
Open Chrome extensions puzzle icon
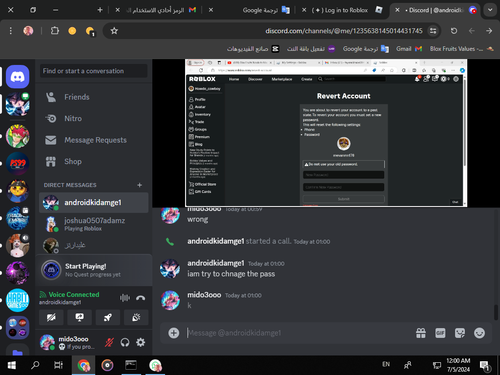(x=55, y=31)
